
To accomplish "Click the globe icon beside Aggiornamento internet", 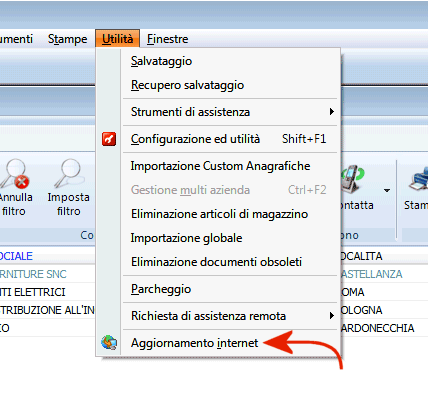I will pos(109,343).
